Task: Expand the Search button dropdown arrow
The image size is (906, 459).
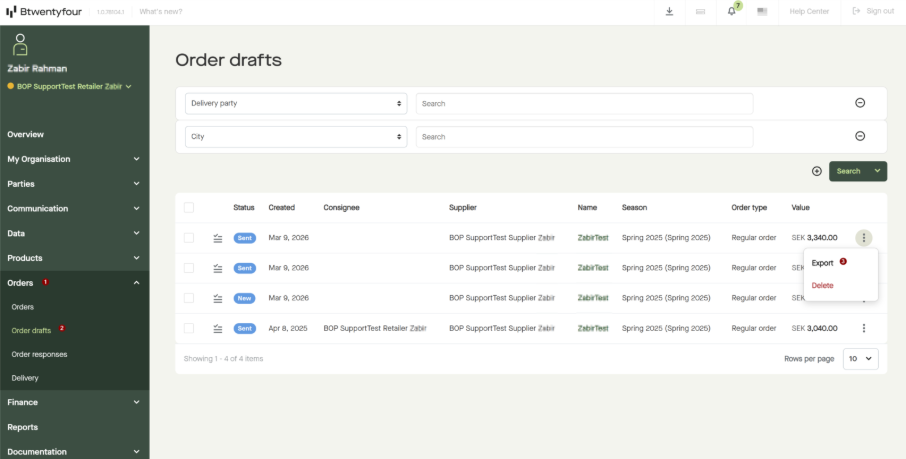Action: pyautogui.click(x=877, y=171)
